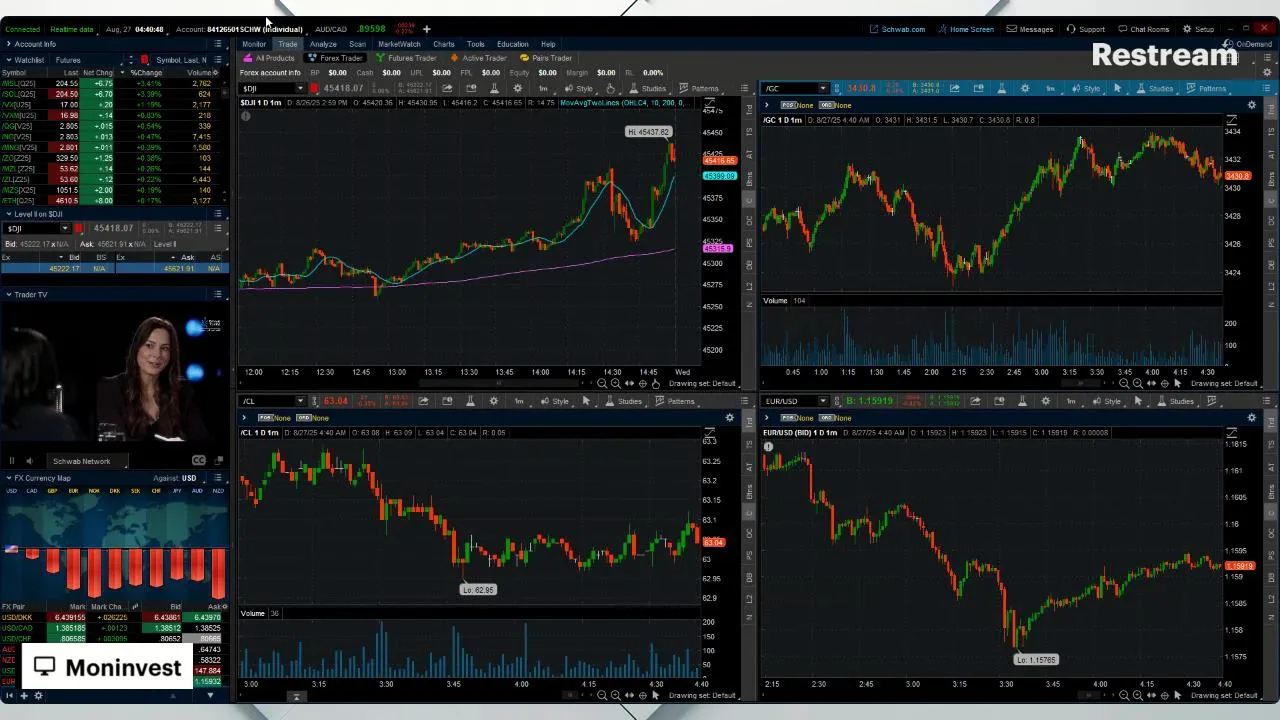Open Chat Rooms
Screen dimensions: 1280x720
pos(1143,29)
